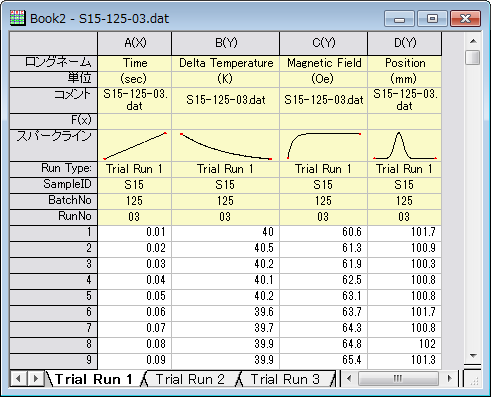This screenshot has height=397, width=491.
Task: Click the Delta Temperature sparkline graph
Action: tap(226, 146)
